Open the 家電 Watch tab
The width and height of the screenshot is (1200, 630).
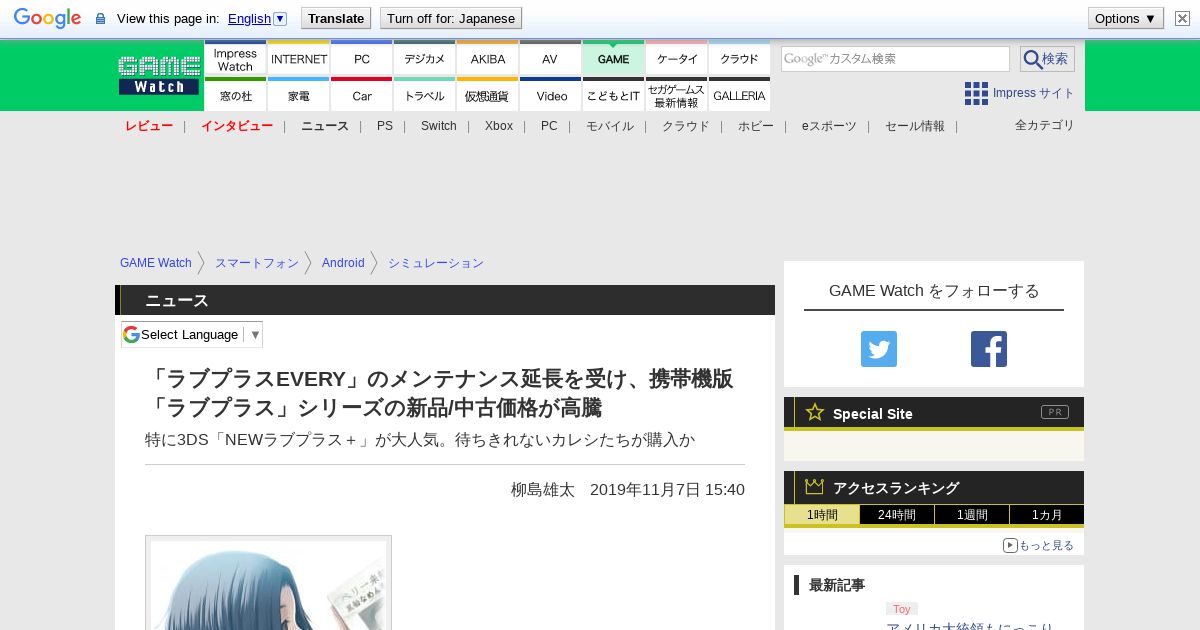tap(299, 94)
